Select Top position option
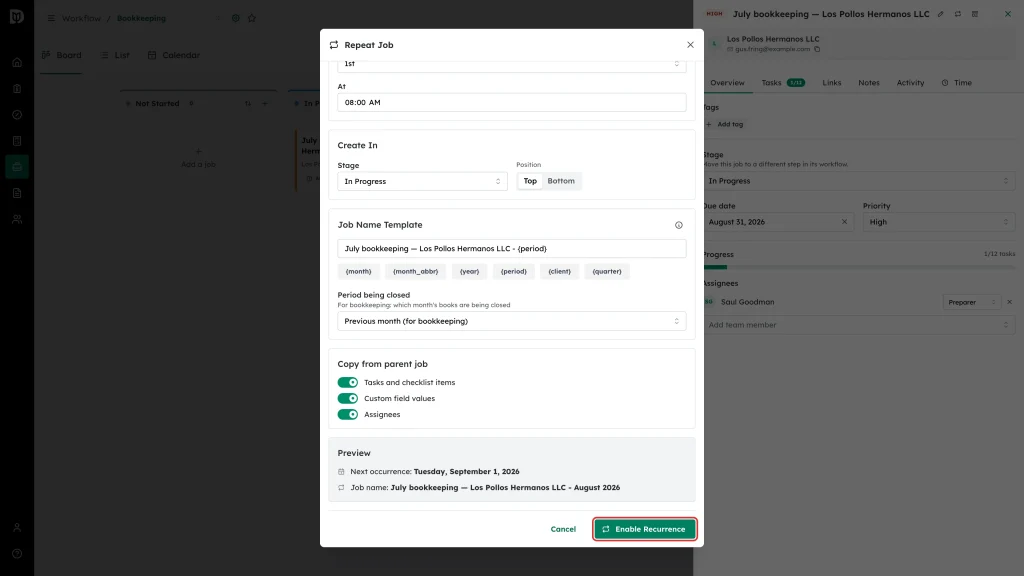This screenshot has width=1024, height=576. point(530,181)
